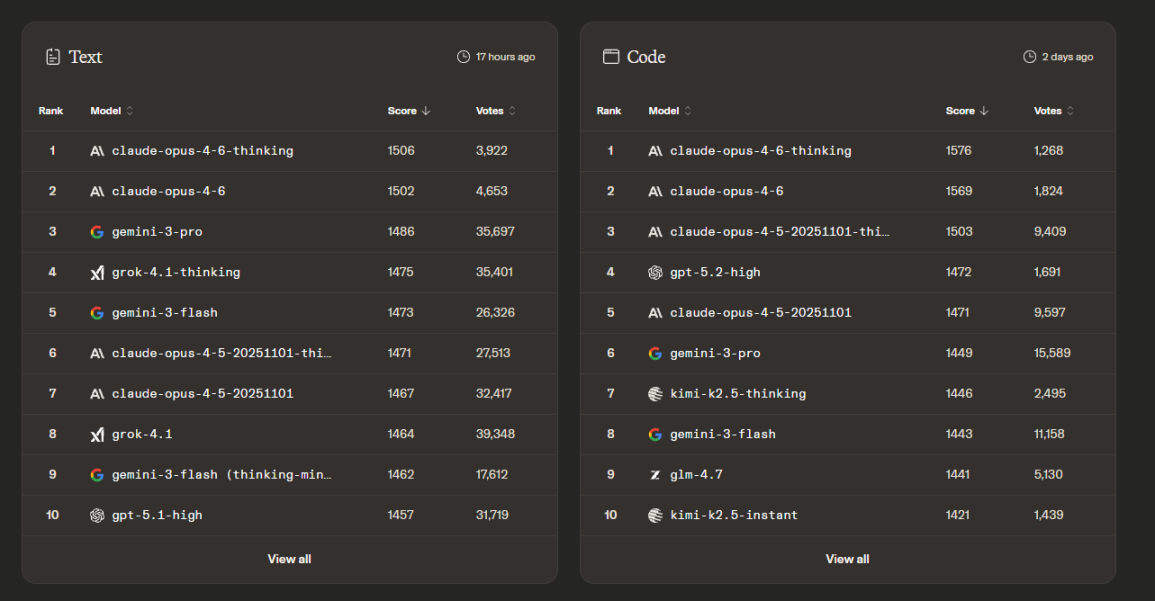Open View all in Code leaderboard
Viewport: 1155px width, 601px height.
847,559
